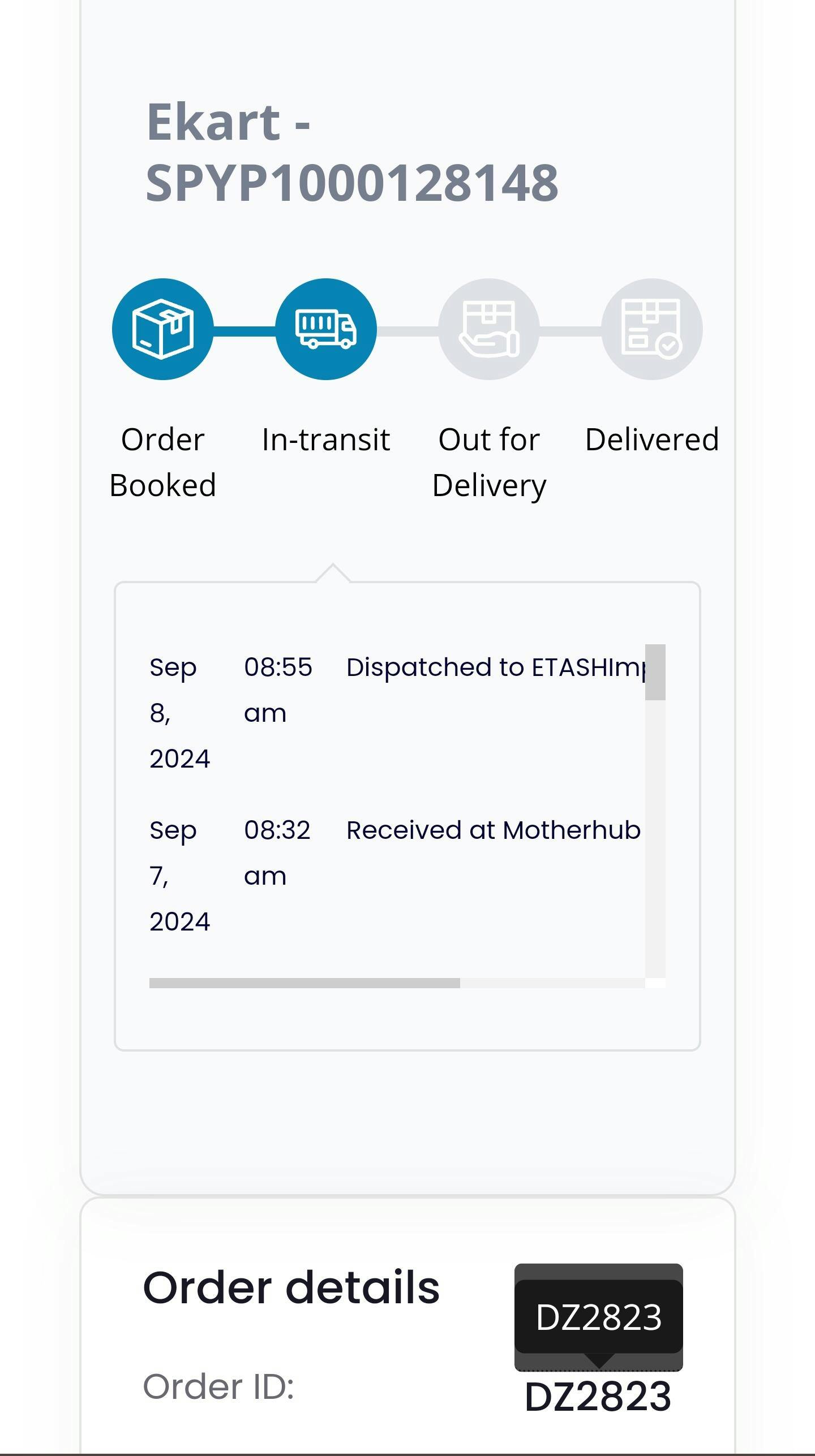The height and width of the screenshot is (1456, 815).
Task: Open the "In-transit" step label
Action: point(326,440)
